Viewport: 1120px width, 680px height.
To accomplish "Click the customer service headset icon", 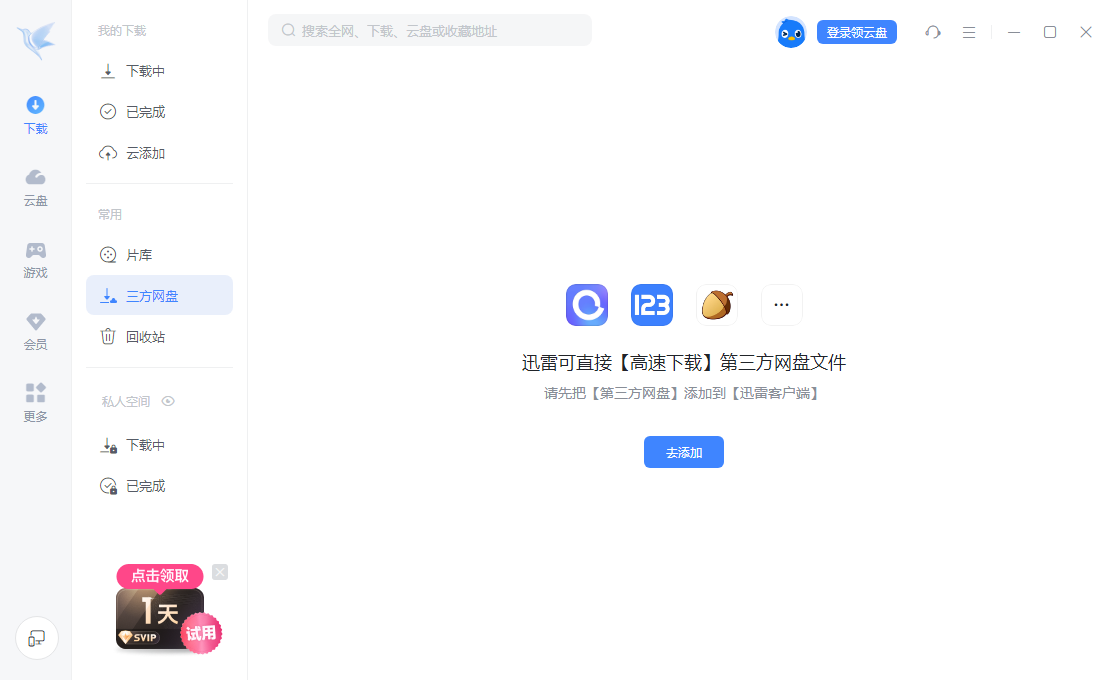I will [933, 32].
